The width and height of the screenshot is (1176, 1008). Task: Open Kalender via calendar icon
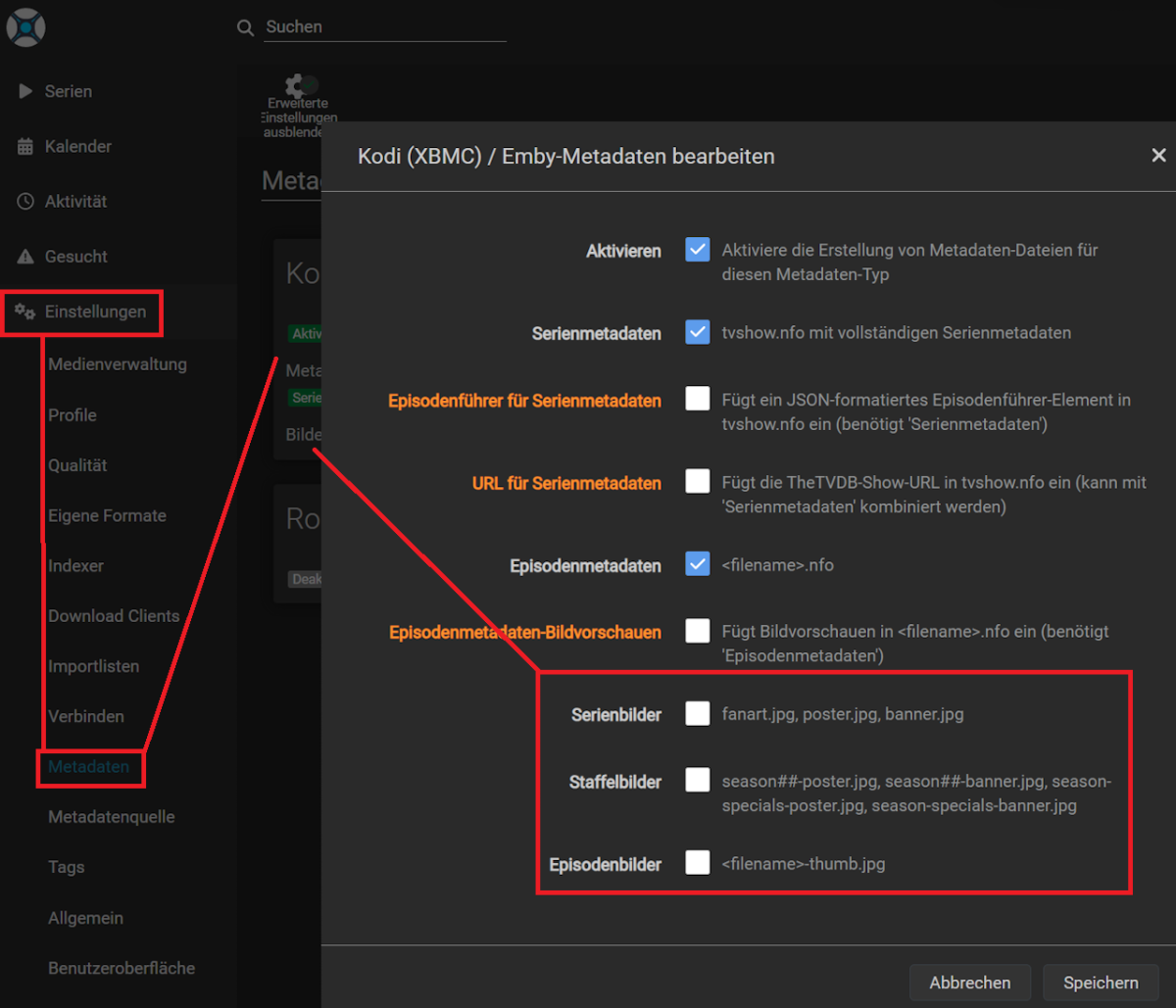click(25, 147)
